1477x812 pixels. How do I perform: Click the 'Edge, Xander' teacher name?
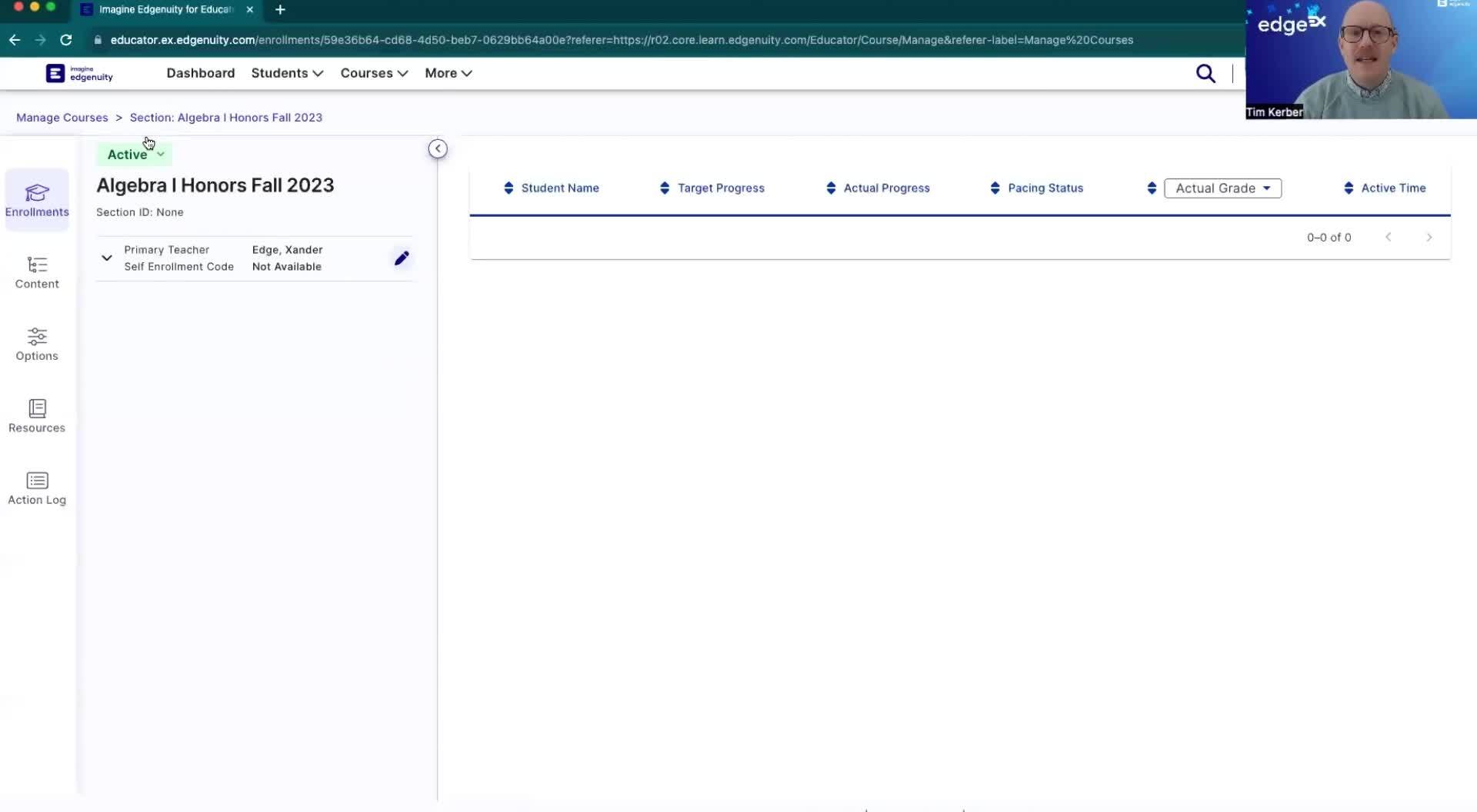[288, 250]
